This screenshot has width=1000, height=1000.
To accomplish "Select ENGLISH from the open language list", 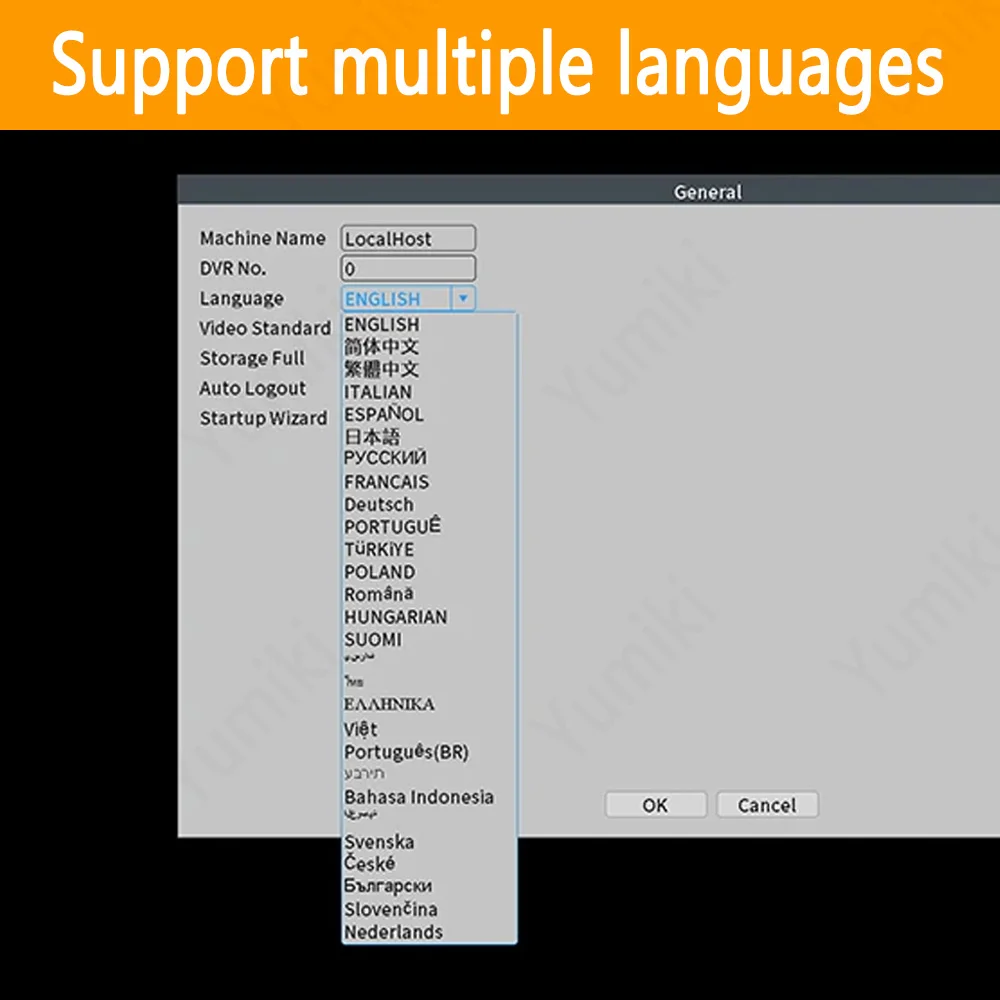I will (382, 325).
